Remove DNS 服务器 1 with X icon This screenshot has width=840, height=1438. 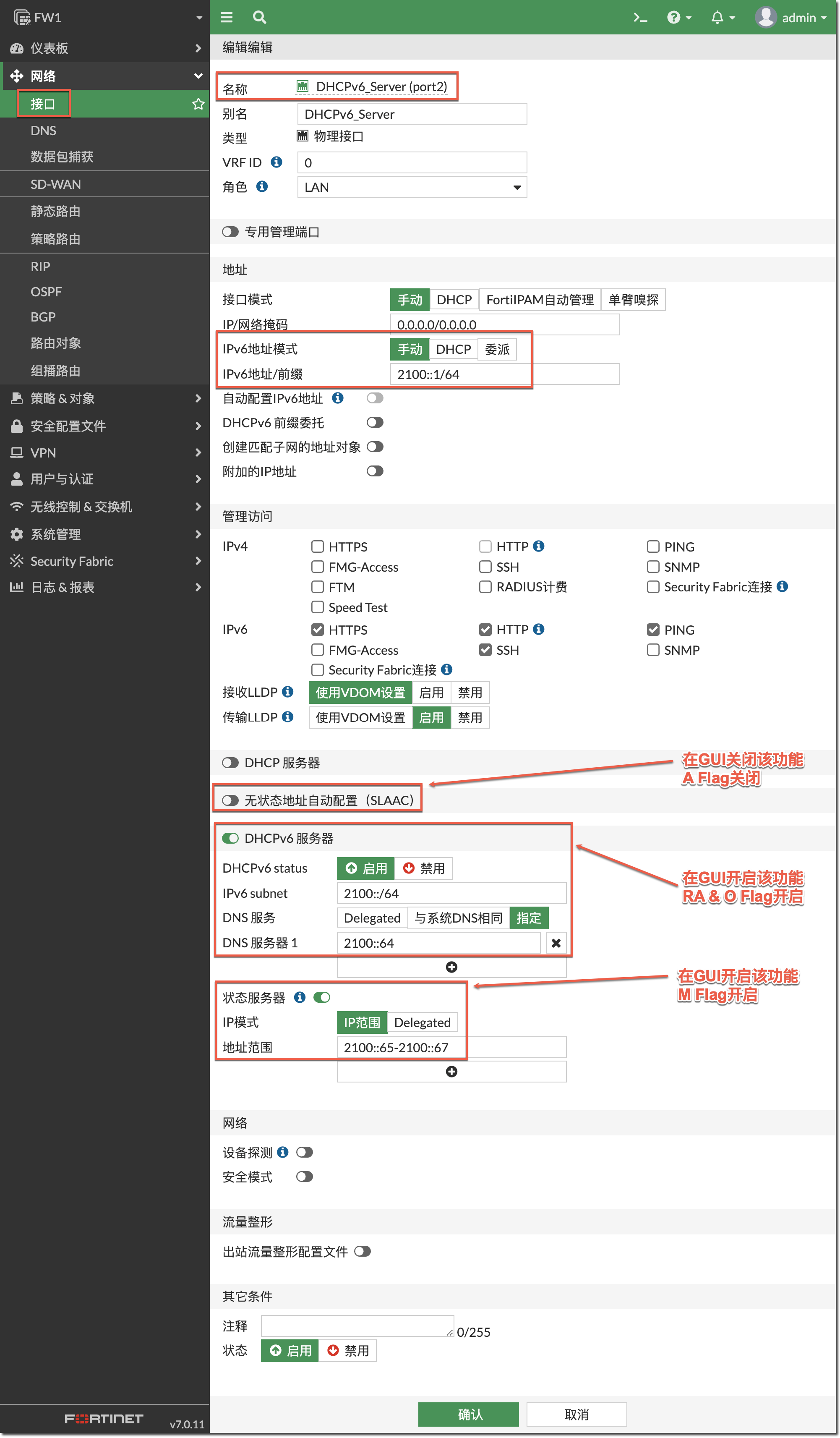[556, 943]
